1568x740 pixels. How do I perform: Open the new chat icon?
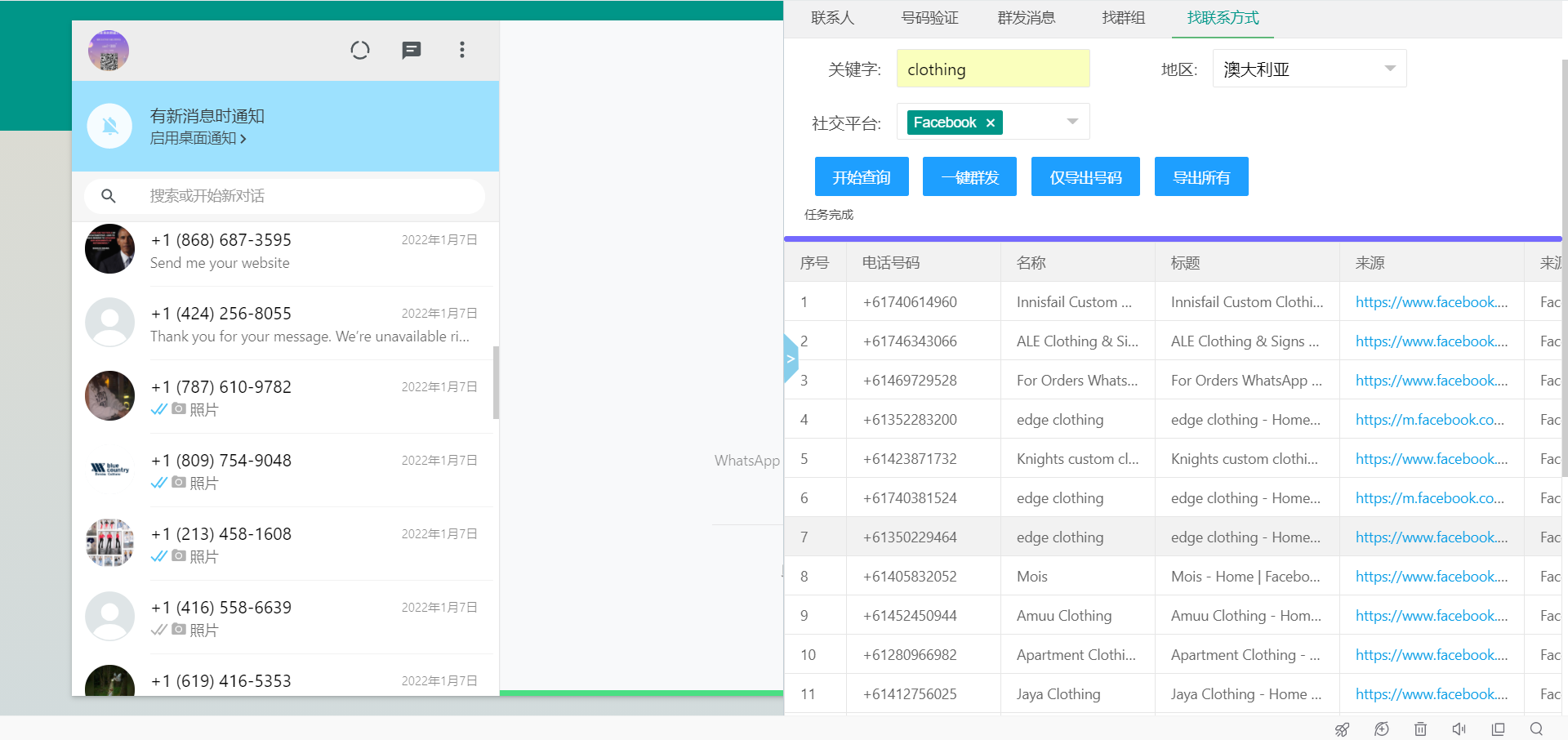(412, 51)
